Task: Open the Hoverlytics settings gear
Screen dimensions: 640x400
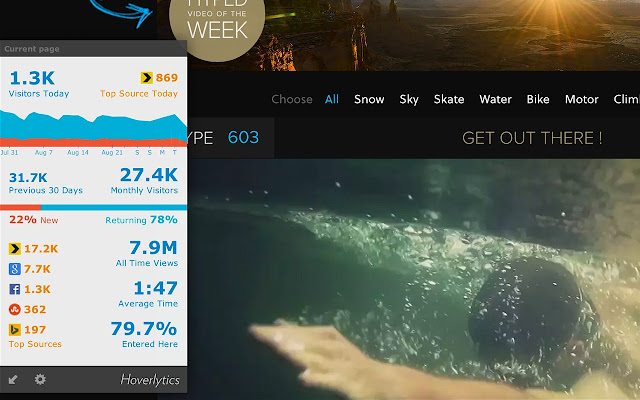Action: 40,380
